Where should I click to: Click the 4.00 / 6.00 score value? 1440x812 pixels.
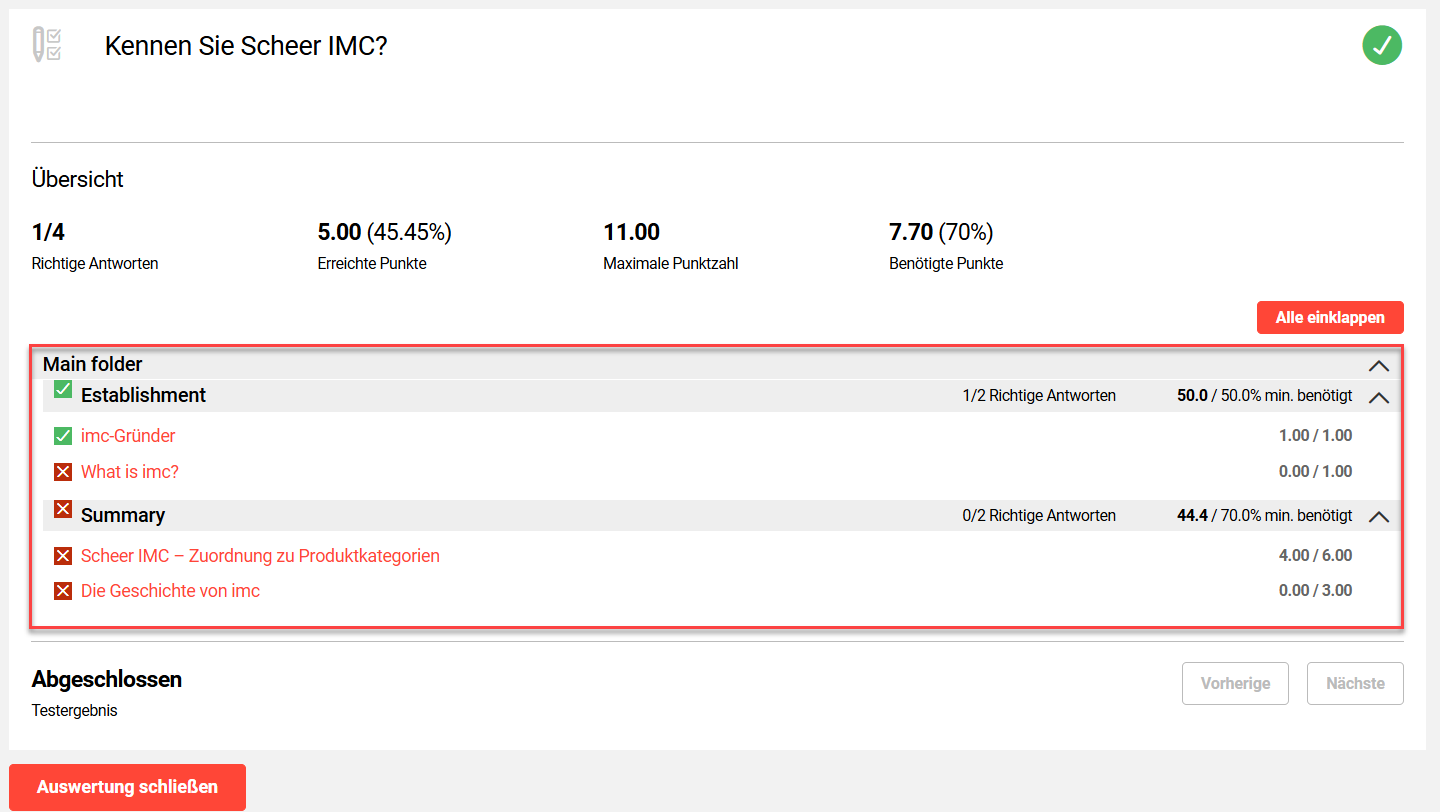pos(1316,556)
